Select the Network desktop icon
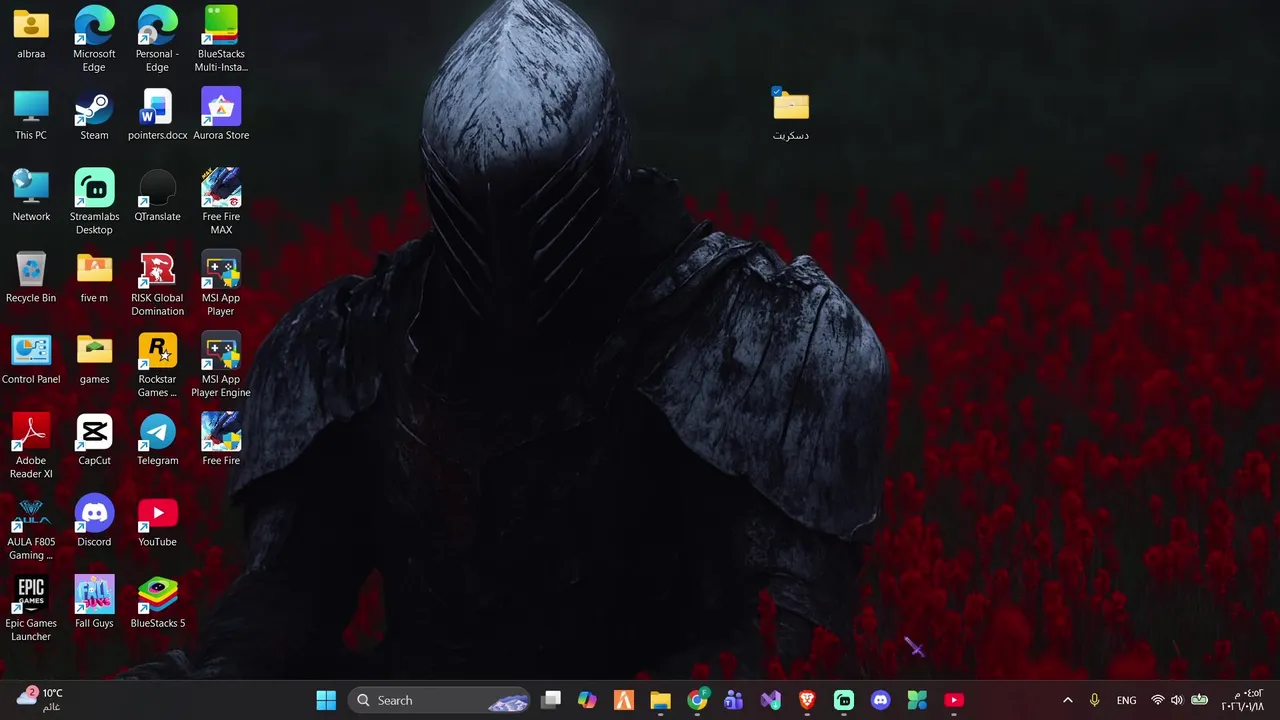The image size is (1280, 720). click(x=31, y=196)
